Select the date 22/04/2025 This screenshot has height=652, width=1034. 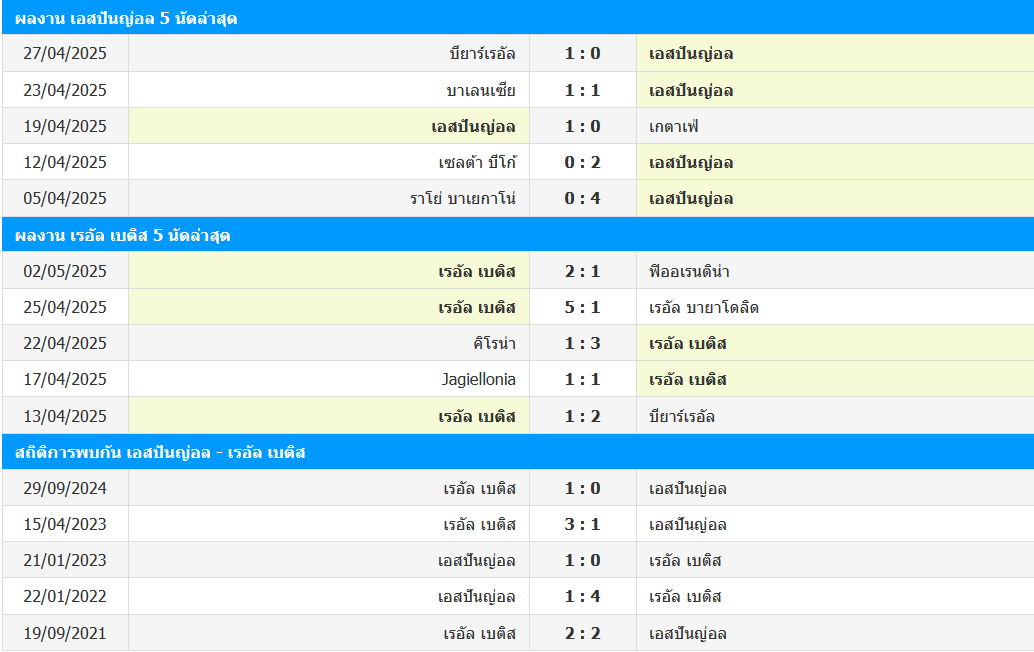pyautogui.click(x=65, y=343)
